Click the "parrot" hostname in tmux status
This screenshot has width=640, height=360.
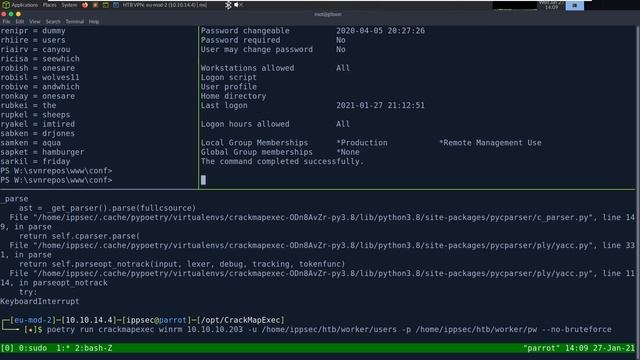542,349
